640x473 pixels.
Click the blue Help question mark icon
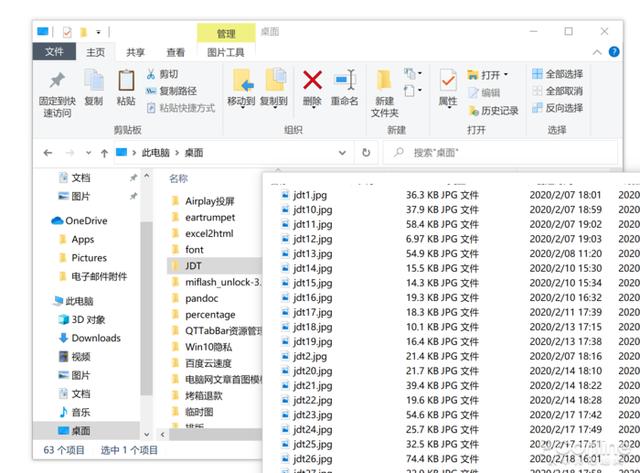[614, 52]
